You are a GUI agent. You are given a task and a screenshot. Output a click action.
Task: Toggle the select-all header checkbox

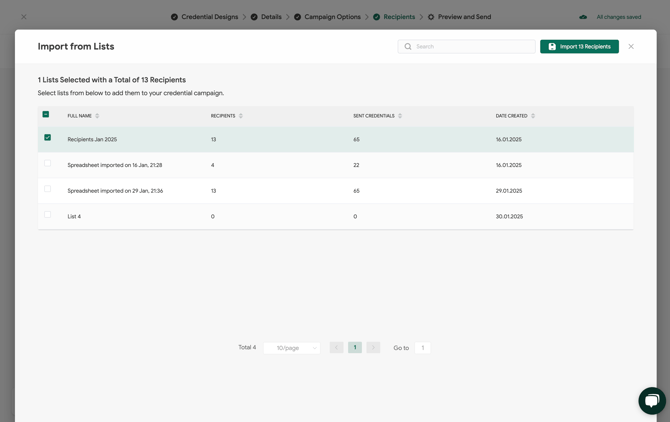pos(46,114)
